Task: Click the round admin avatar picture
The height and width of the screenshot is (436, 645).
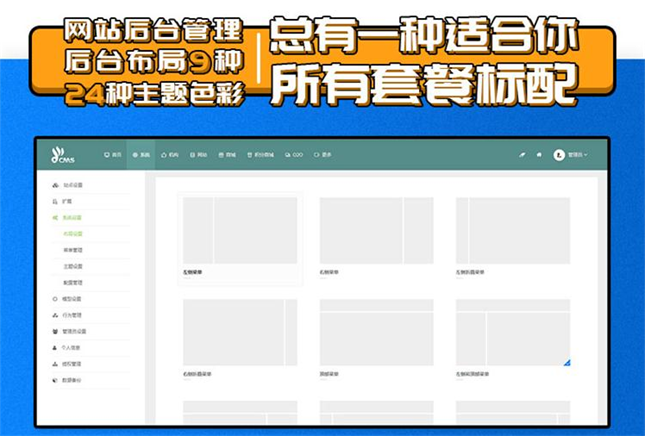Action: point(559,155)
